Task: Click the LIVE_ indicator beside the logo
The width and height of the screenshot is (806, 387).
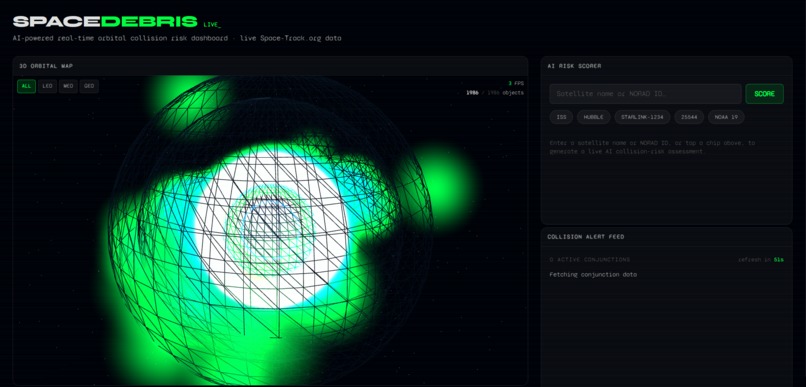Action: pyautogui.click(x=212, y=24)
